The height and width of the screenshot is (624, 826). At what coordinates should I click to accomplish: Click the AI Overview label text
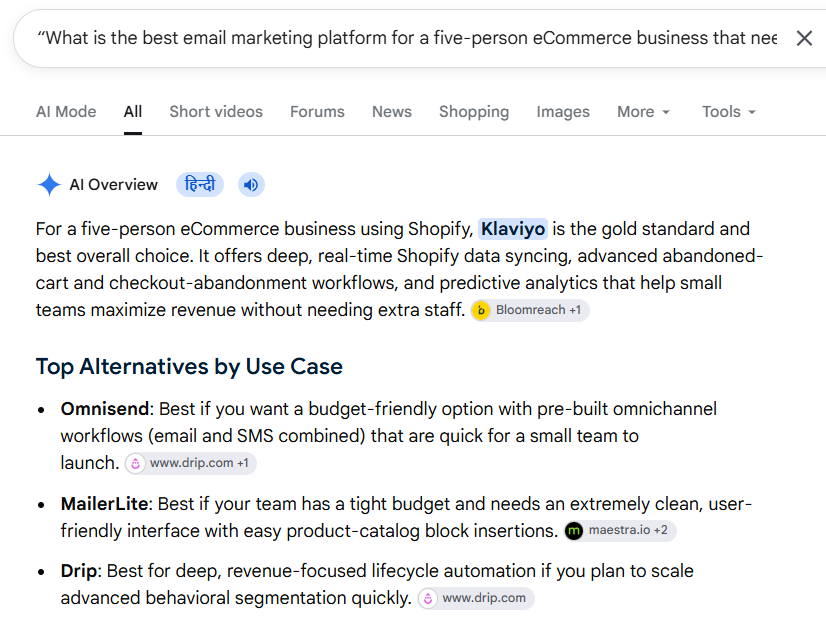click(x=113, y=185)
